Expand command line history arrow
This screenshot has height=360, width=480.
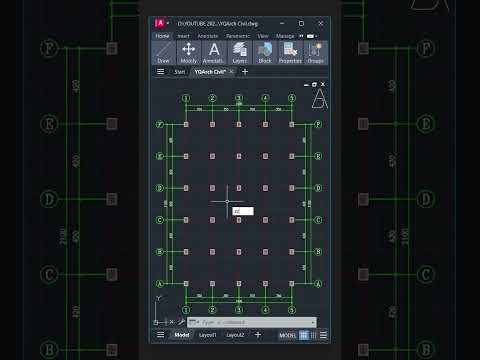pos(313,322)
